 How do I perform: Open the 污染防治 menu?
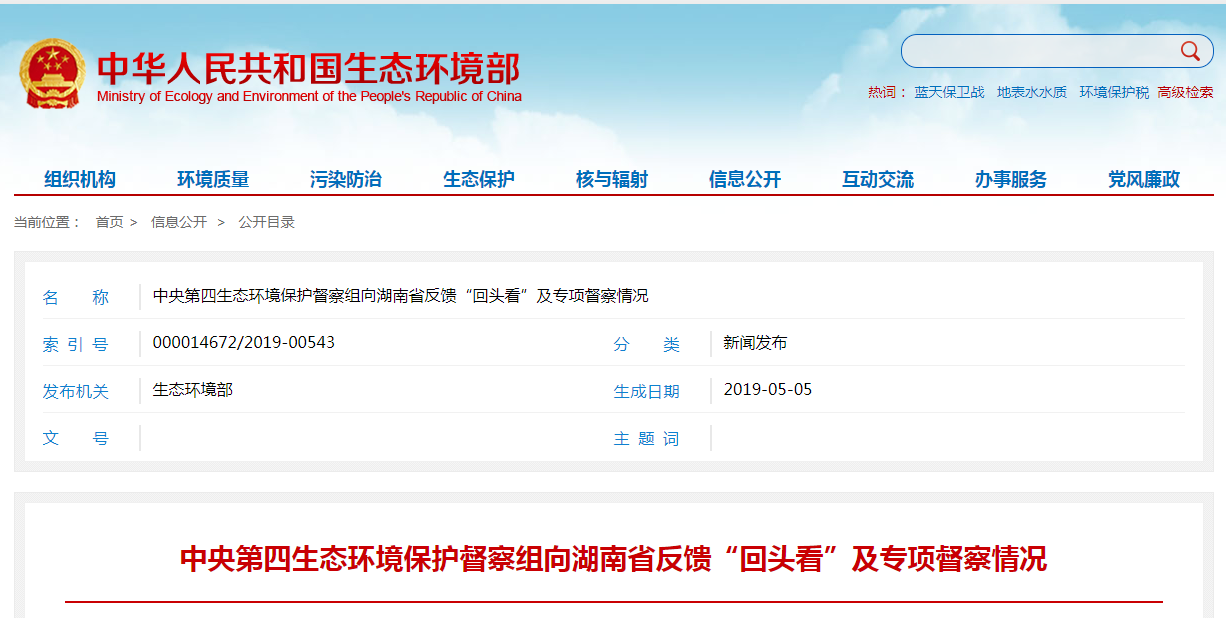346,179
